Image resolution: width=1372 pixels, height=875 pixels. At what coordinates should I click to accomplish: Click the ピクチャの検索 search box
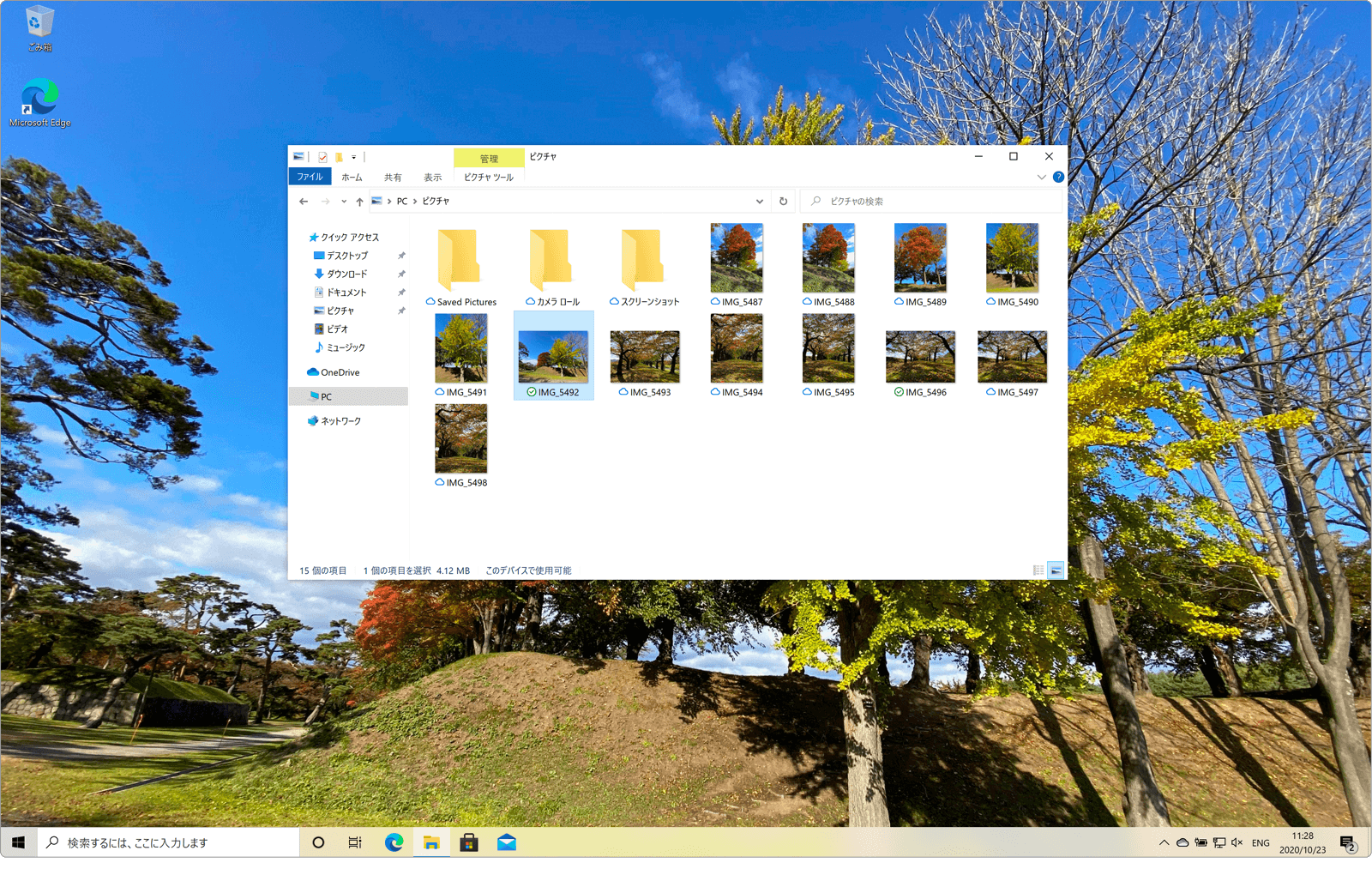pos(931,202)
